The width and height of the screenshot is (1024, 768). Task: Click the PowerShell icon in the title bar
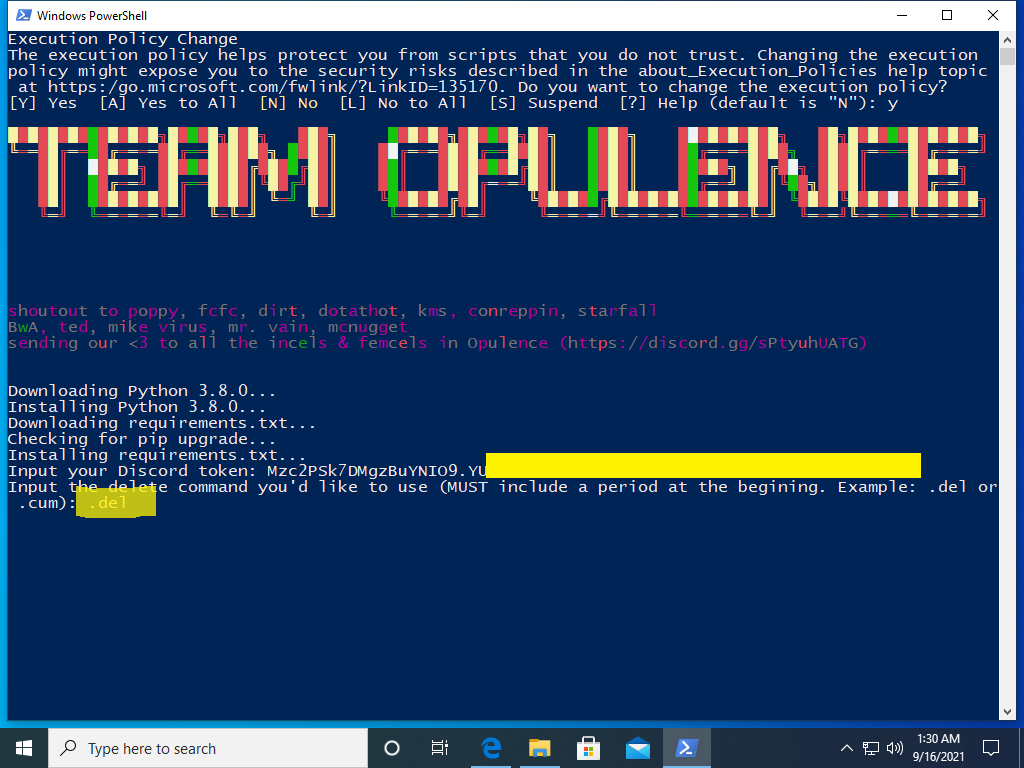tap(24, 15)
